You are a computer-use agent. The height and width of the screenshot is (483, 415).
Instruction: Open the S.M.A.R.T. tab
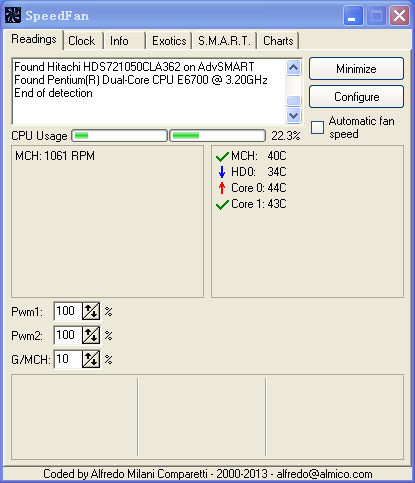pos(224,41)
